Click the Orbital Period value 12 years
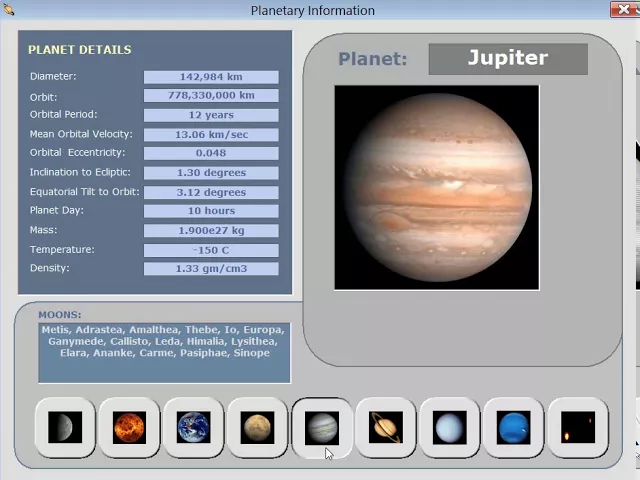The width and height of the screenshot is (640, 480). [x=211, y=115]
